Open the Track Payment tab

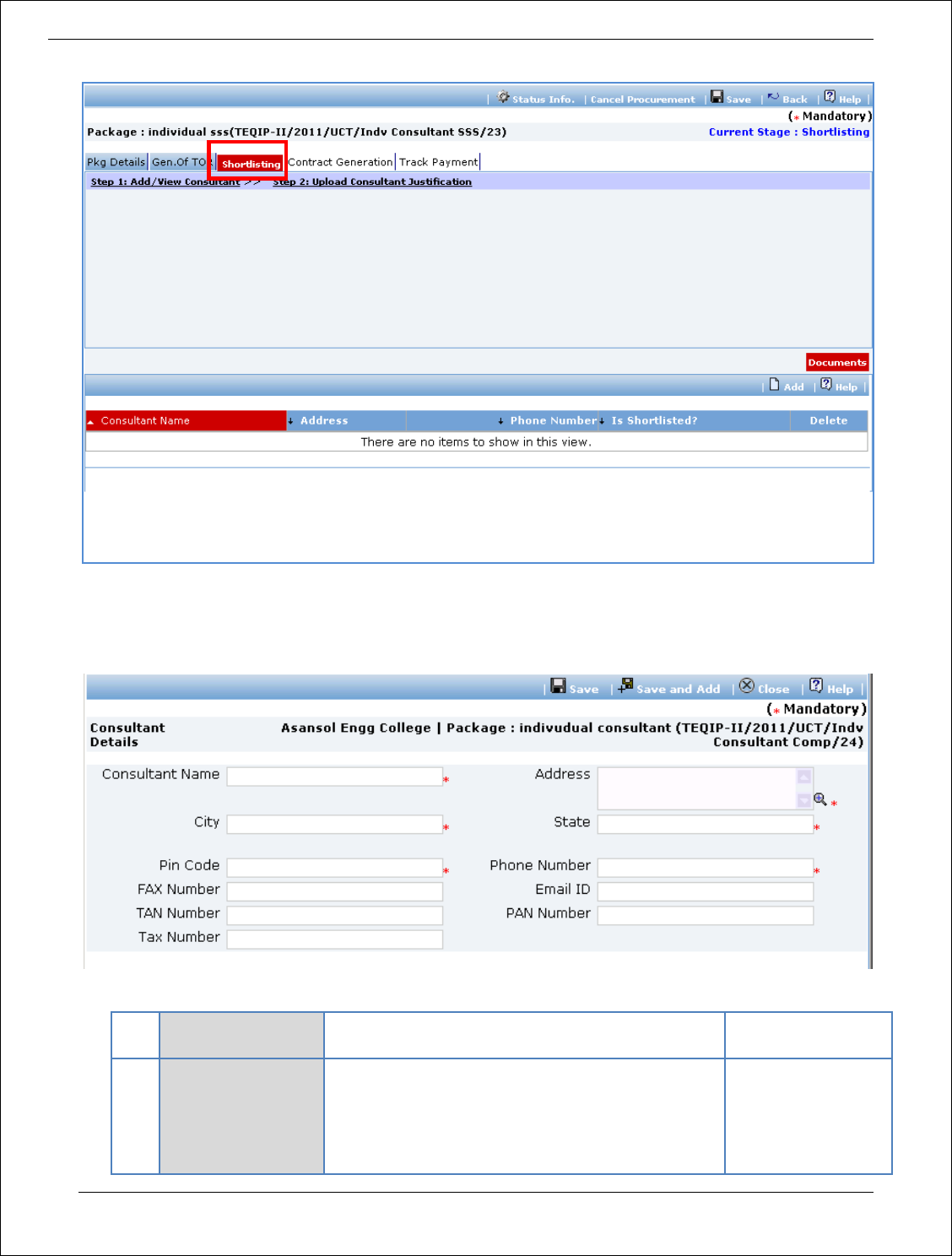[438, 162]
